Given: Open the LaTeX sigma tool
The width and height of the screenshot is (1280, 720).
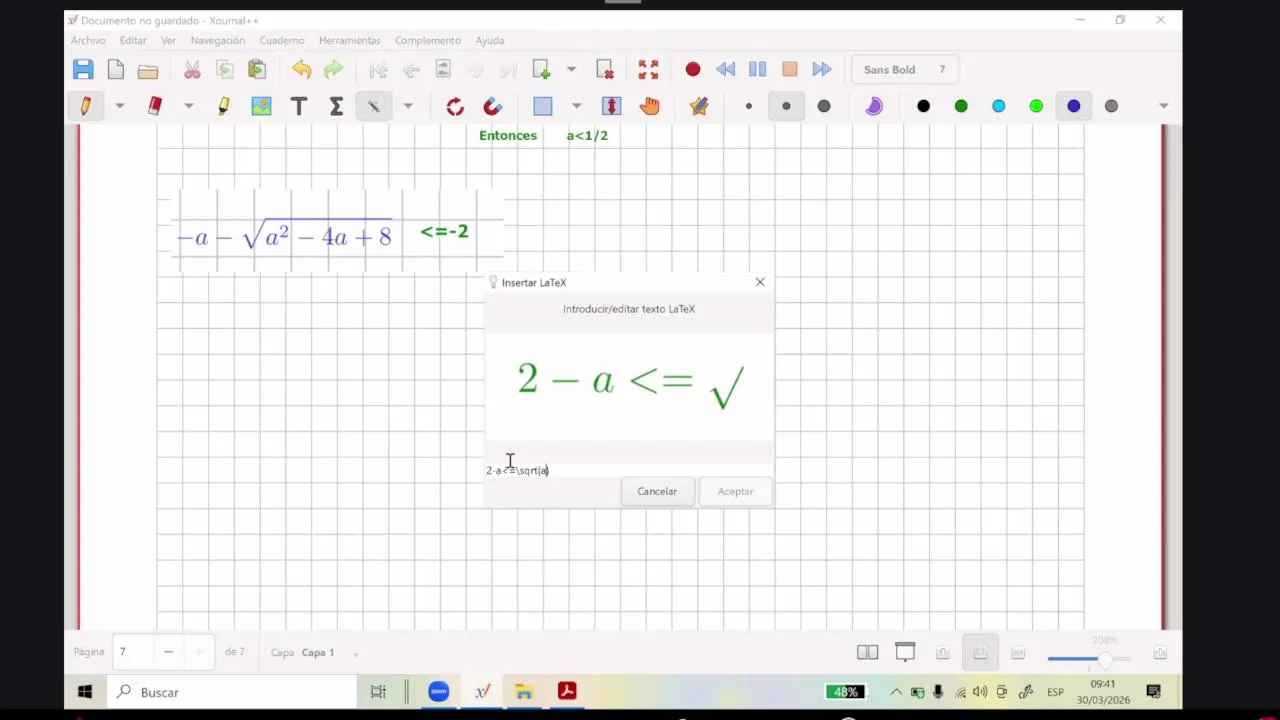Looking at the screenshot, I should (x=336, y=106).
